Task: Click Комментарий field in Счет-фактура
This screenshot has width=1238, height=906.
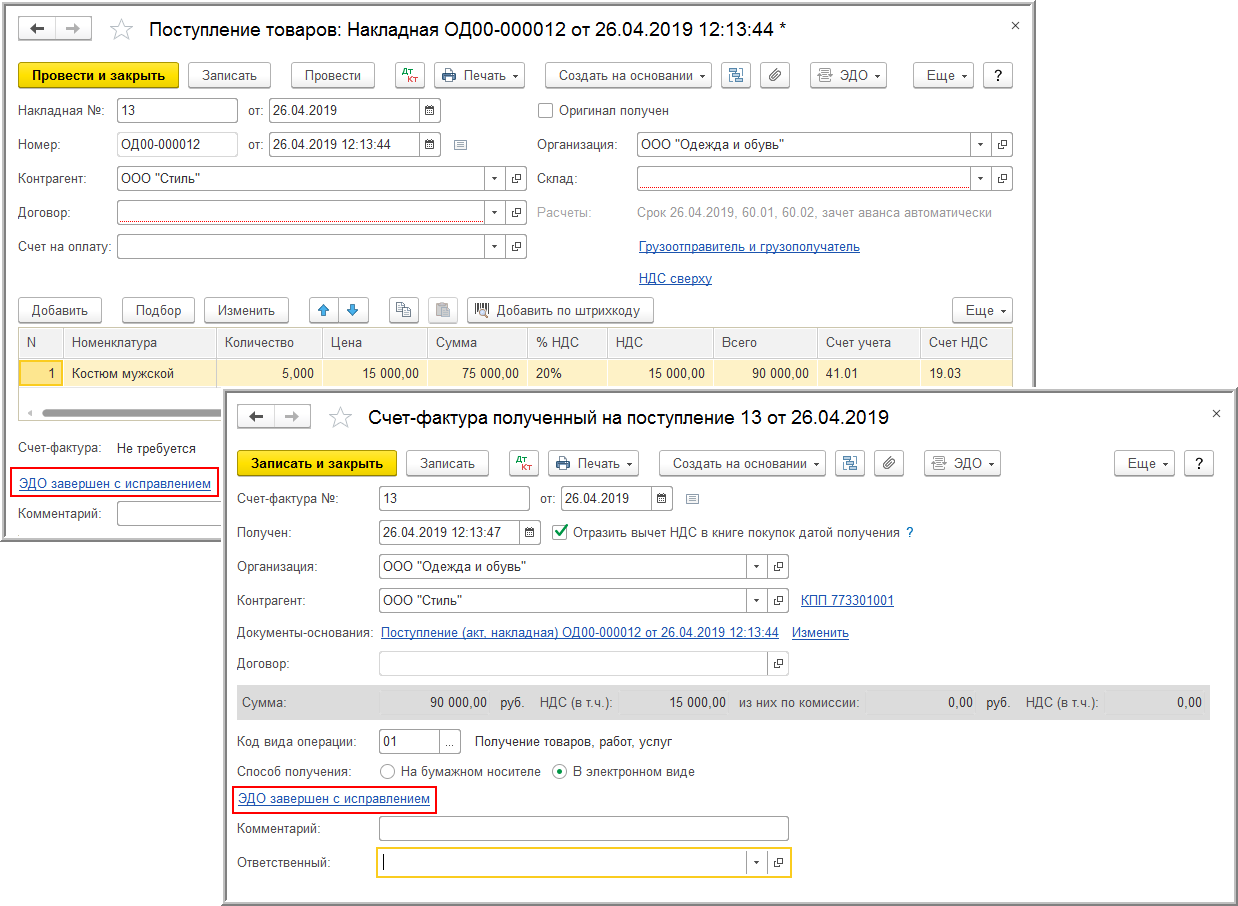Action: tap(584, 828)
